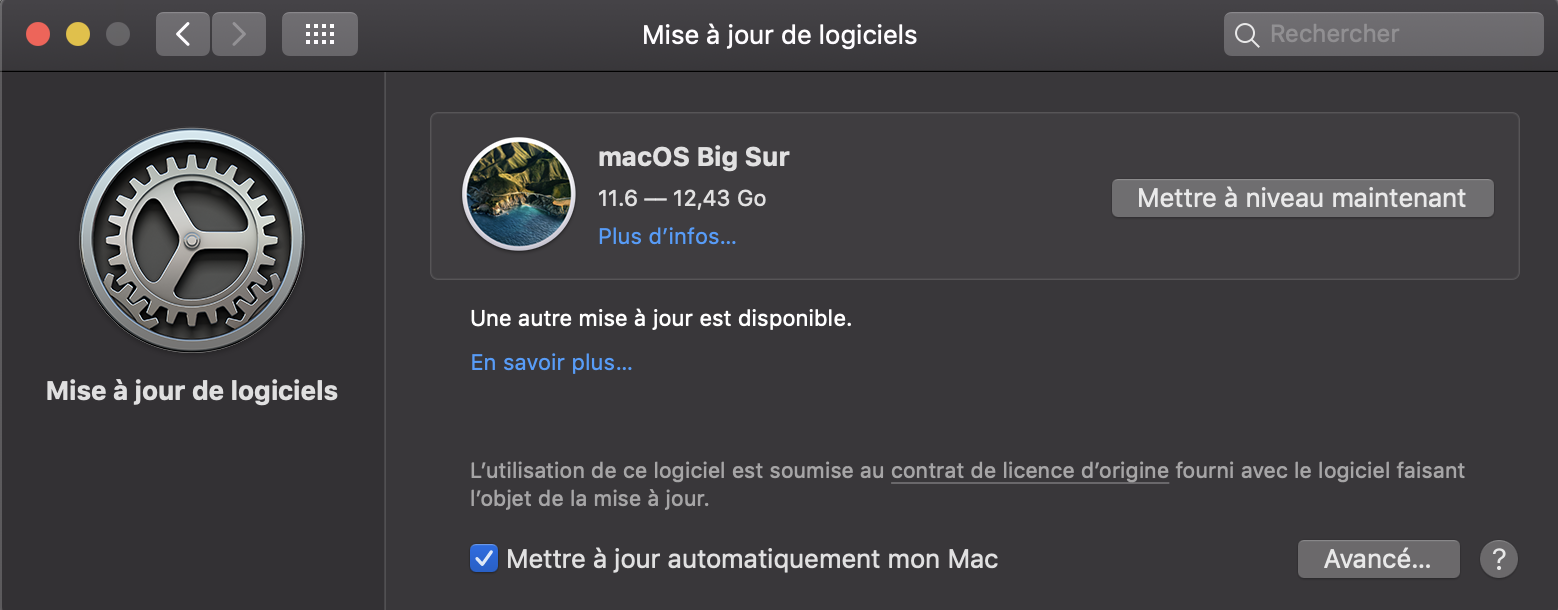Minimize the window with the yellow button
The image size is (1558, 610).
click(78, 35)
